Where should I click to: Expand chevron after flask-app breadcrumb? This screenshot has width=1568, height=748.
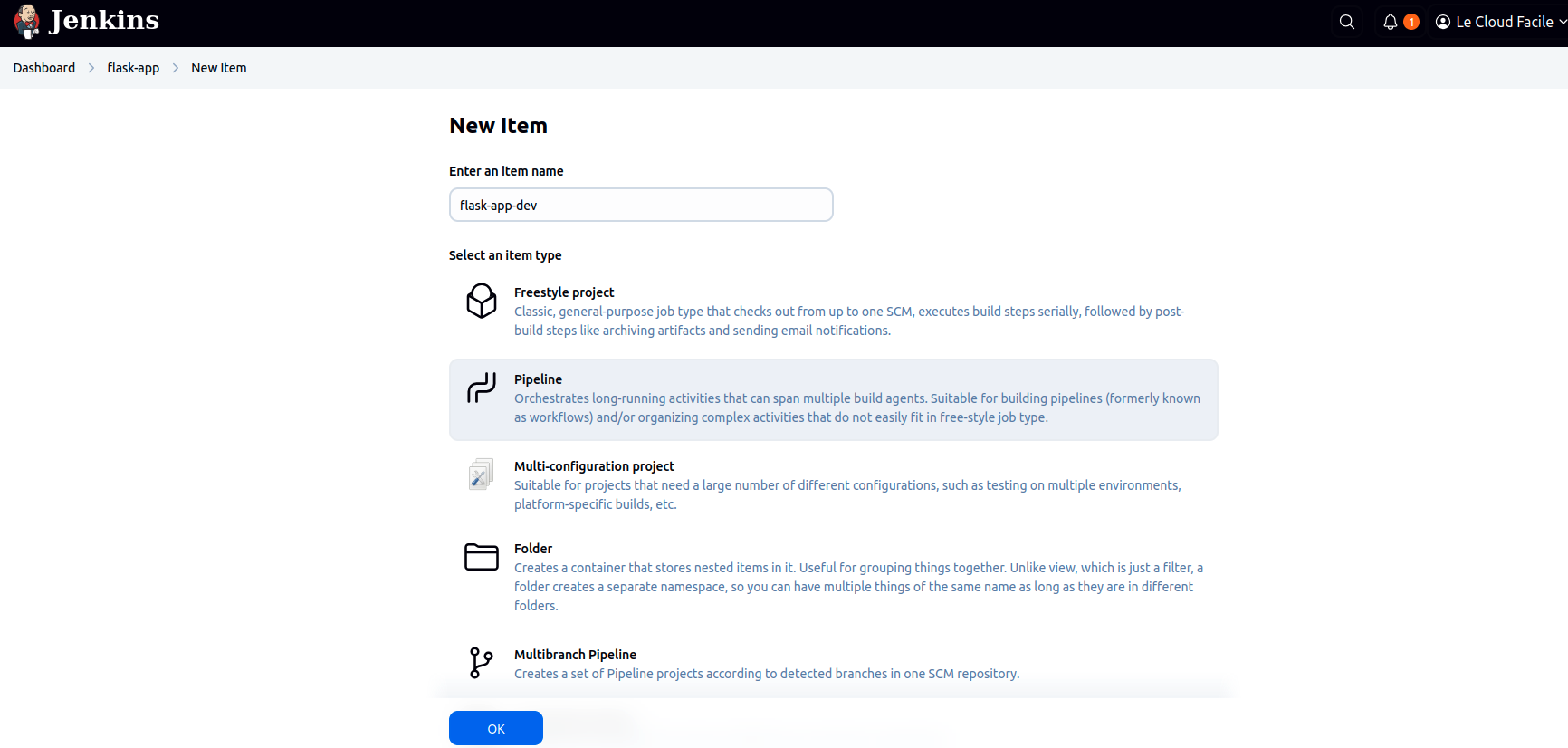click(x=176, y=68)
